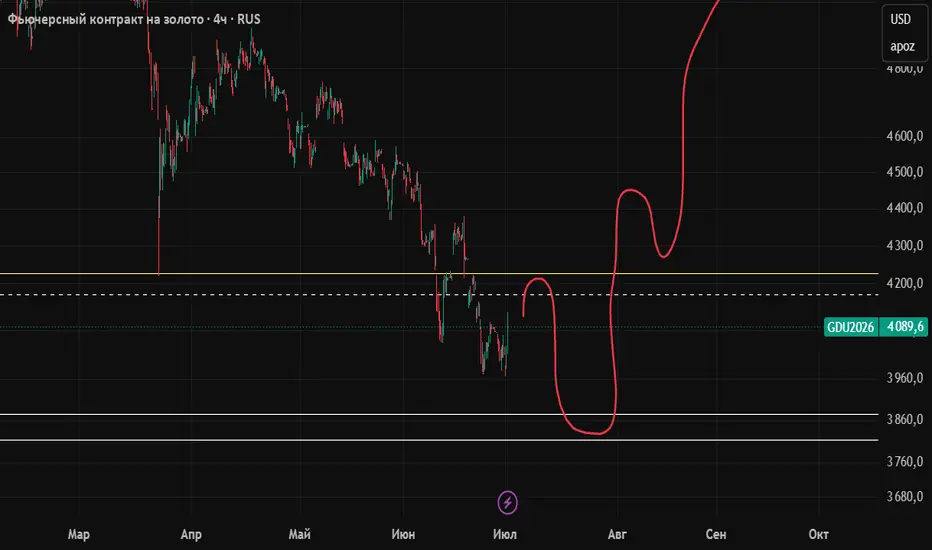Click the 3760,0 price scale value

[905, 462]
